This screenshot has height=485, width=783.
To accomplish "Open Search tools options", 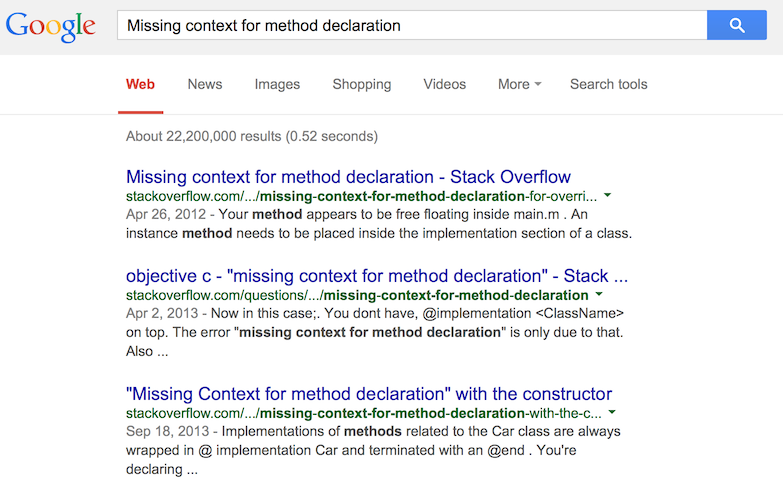I will 608,84.
